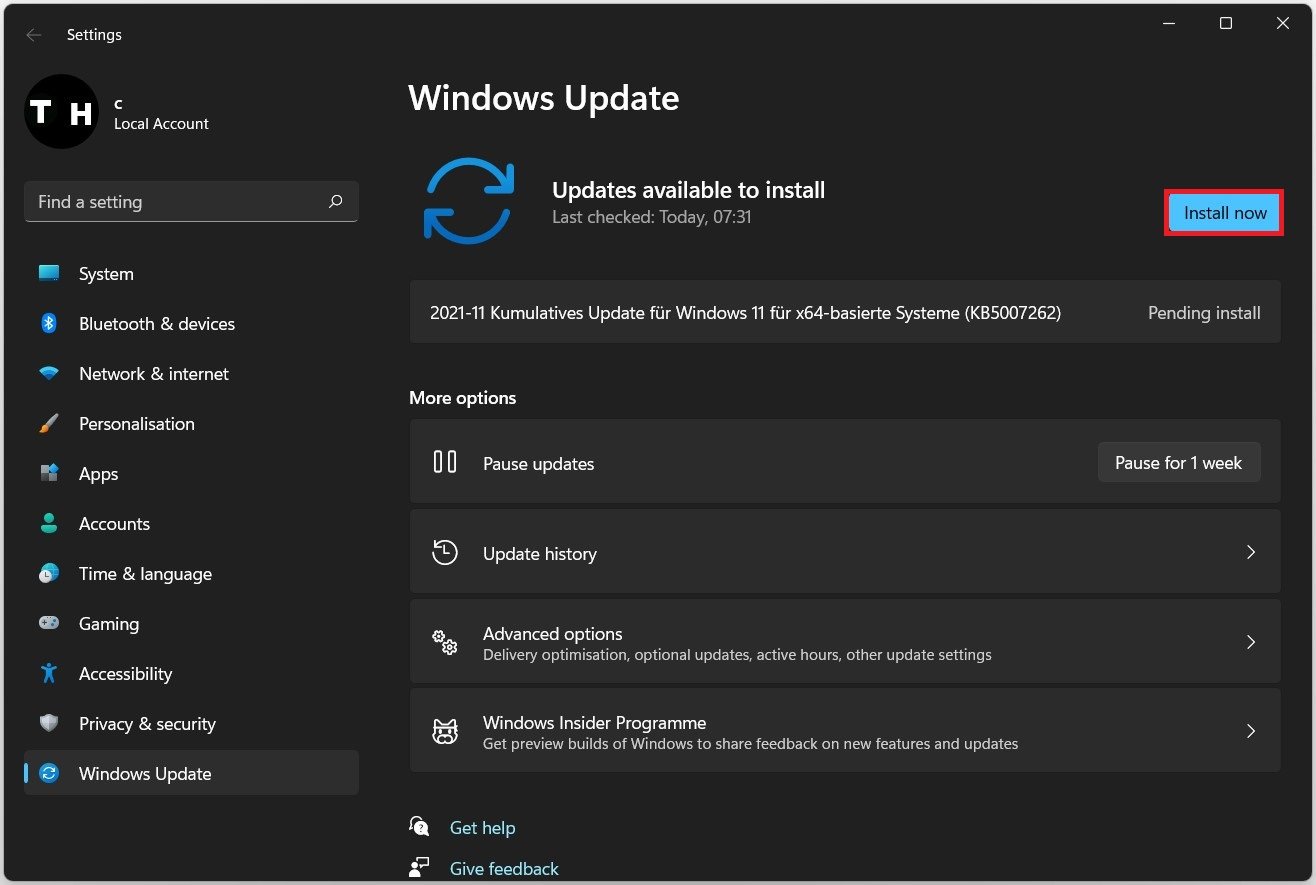The image size is (1316, 885).
Task: Click the Local Account label
Action: click(x=161, y=124)
